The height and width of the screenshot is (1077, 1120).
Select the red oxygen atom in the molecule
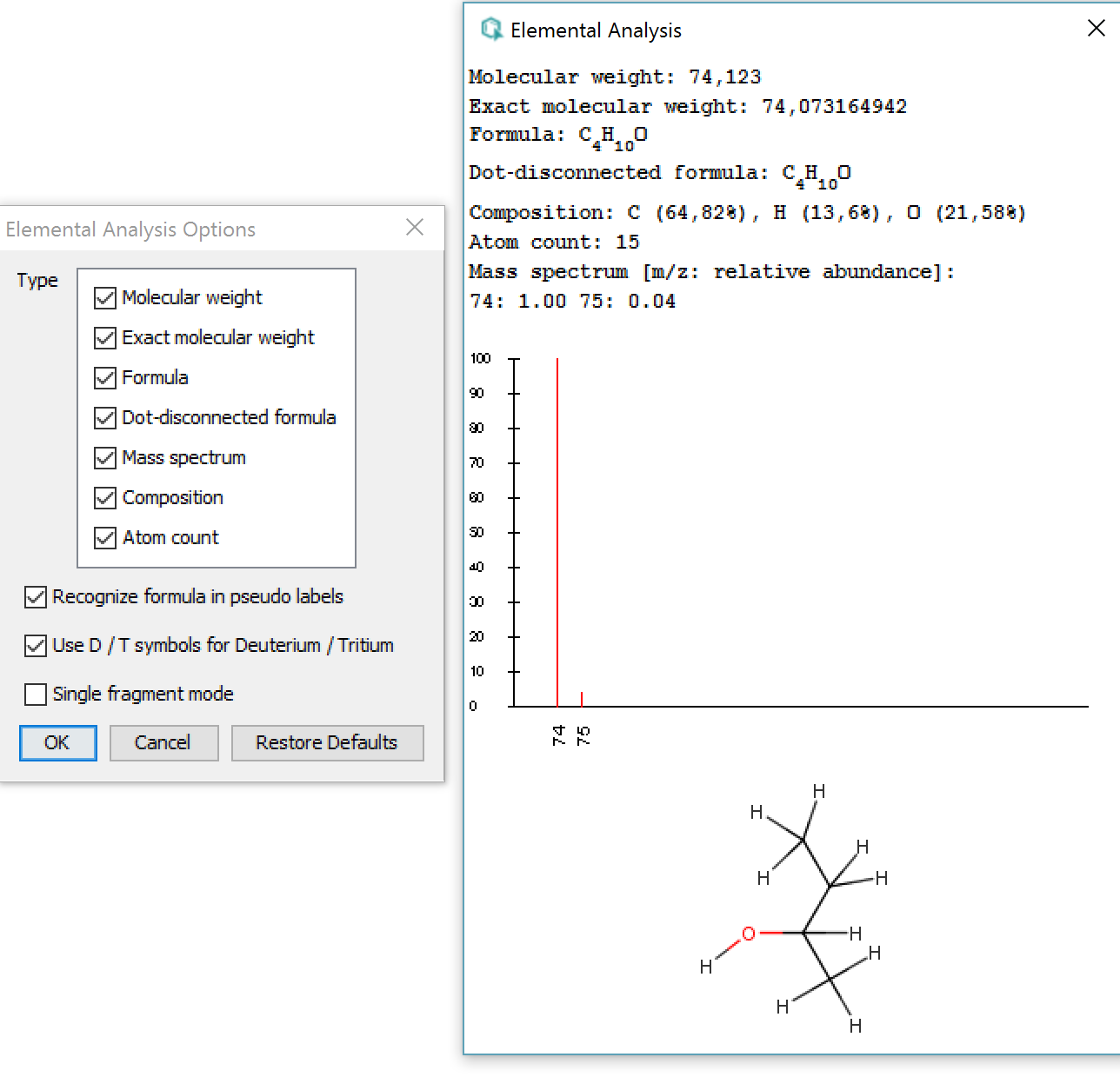[x=748, y=934]
